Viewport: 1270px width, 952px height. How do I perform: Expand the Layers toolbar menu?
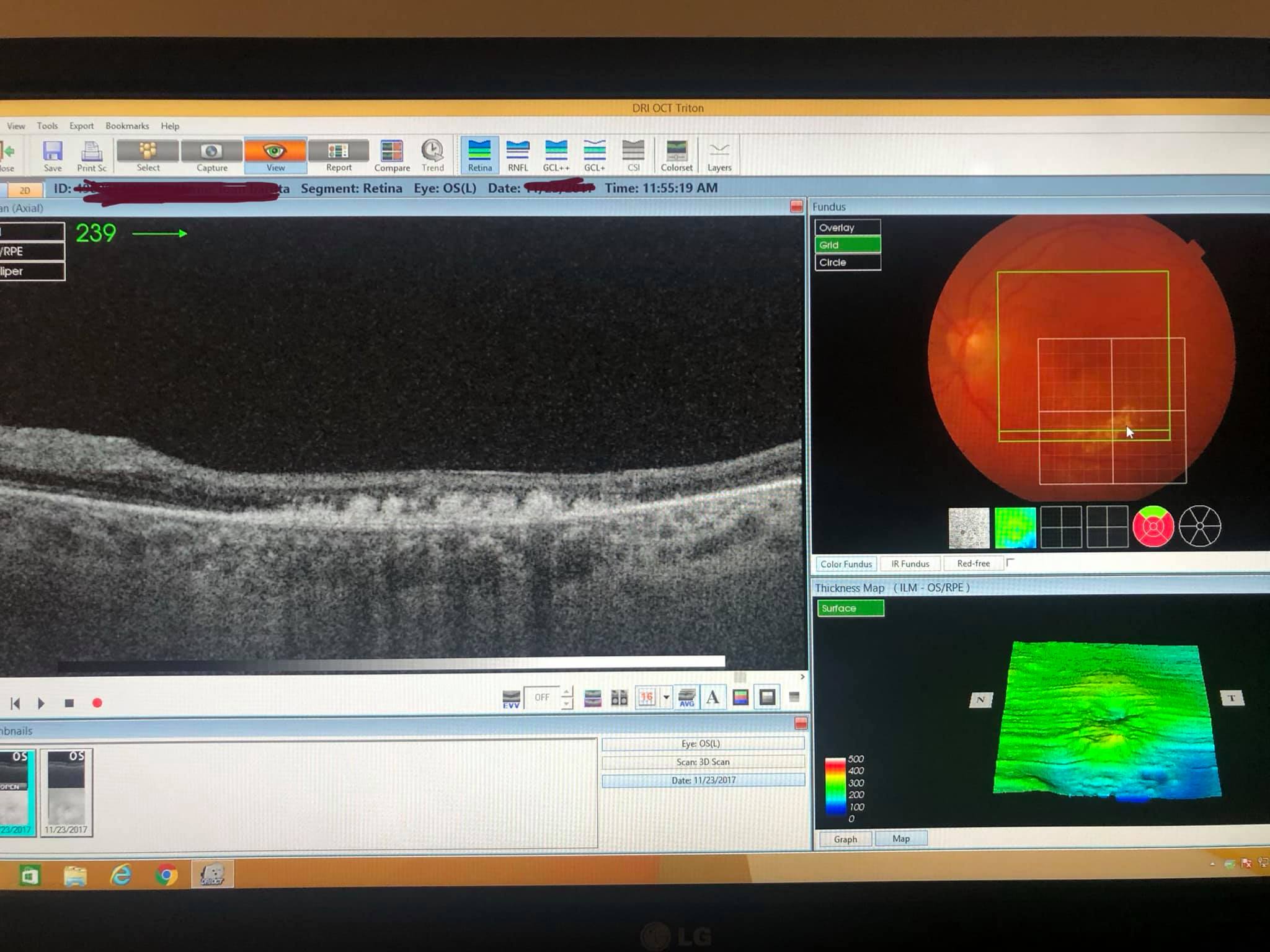click(x=719, y=155)
